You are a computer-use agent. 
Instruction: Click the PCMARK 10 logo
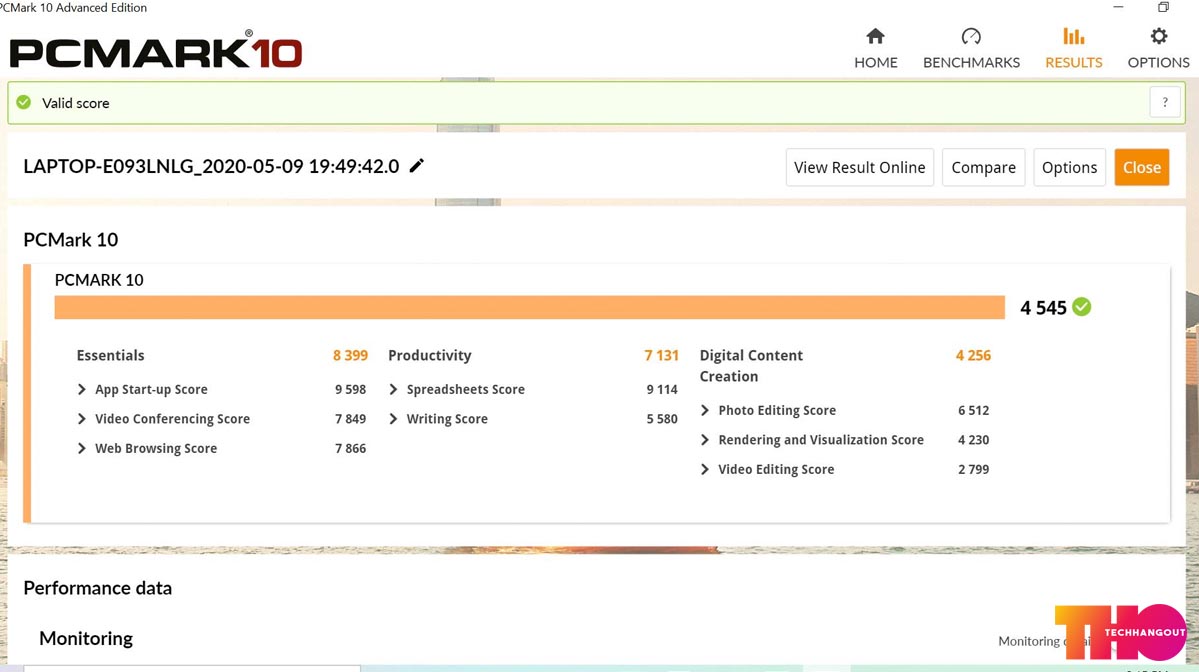(156, 50)
